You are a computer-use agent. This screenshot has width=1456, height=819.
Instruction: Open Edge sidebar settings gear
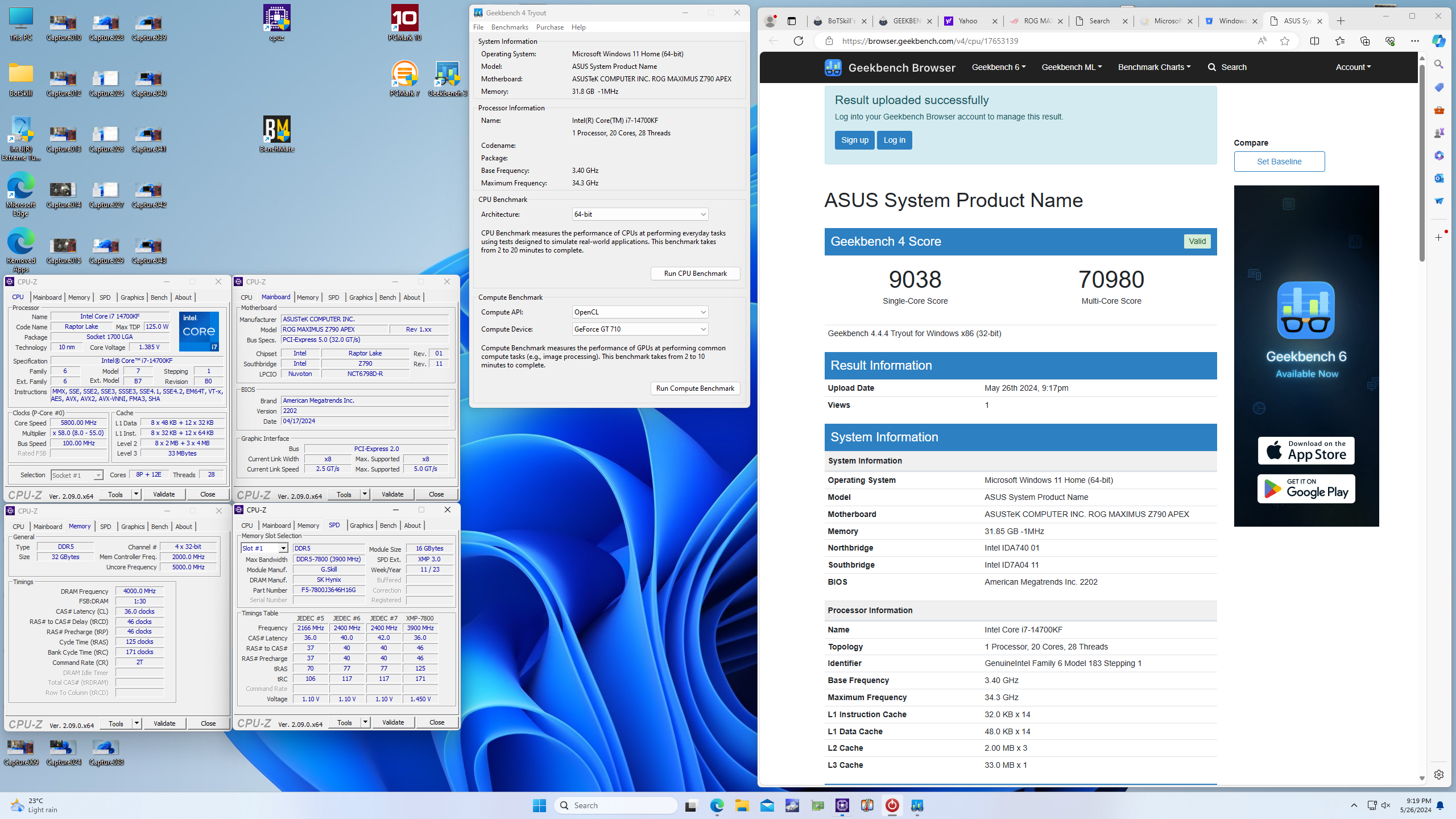(x=1439, y=775)
